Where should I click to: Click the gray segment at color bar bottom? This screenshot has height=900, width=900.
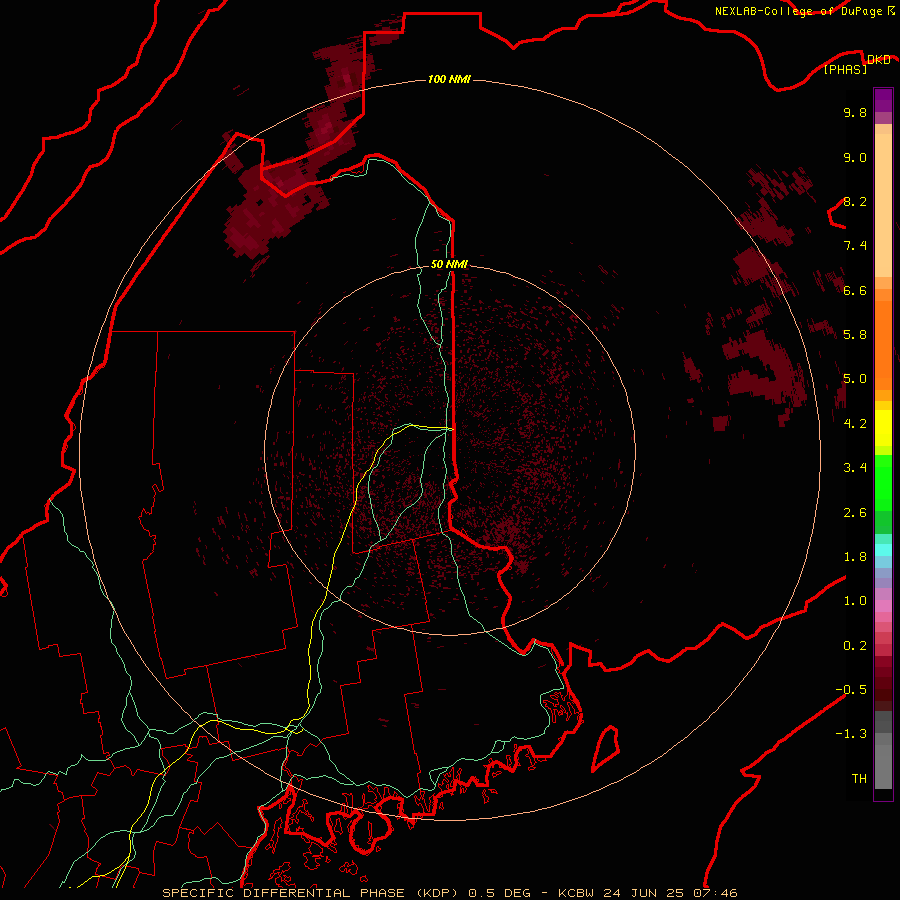tap(883, 761)
